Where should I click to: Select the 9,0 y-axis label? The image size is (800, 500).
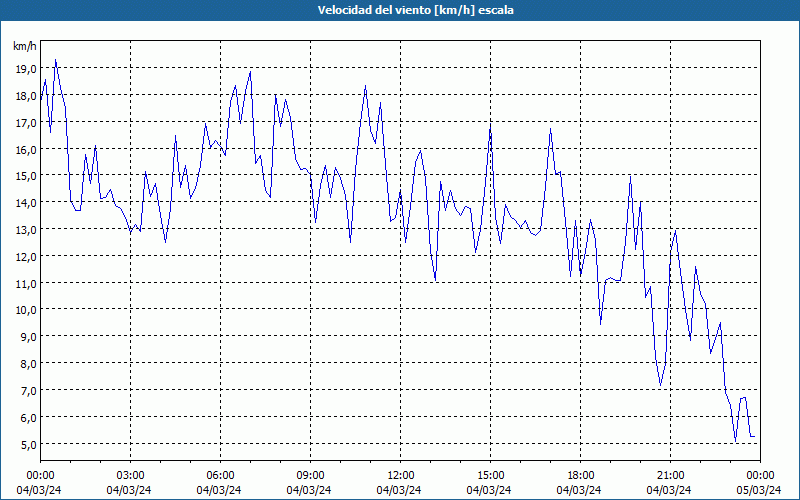[28, 337]
